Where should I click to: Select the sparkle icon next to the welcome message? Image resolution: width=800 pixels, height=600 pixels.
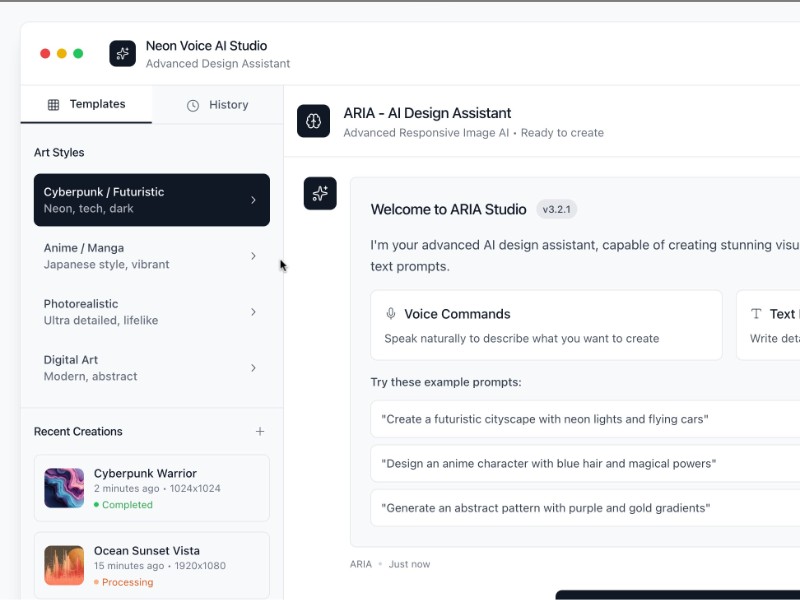click(x=320, y=194)
